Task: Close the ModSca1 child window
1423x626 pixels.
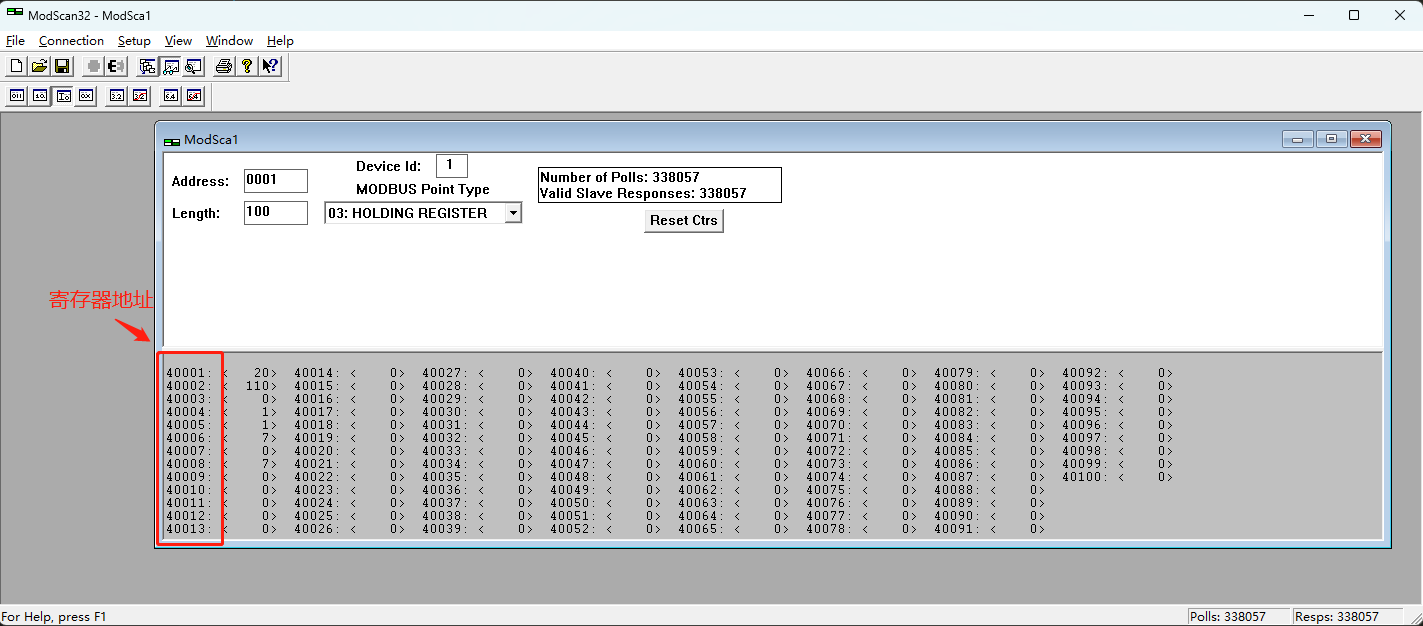Action: (1365, 139)
